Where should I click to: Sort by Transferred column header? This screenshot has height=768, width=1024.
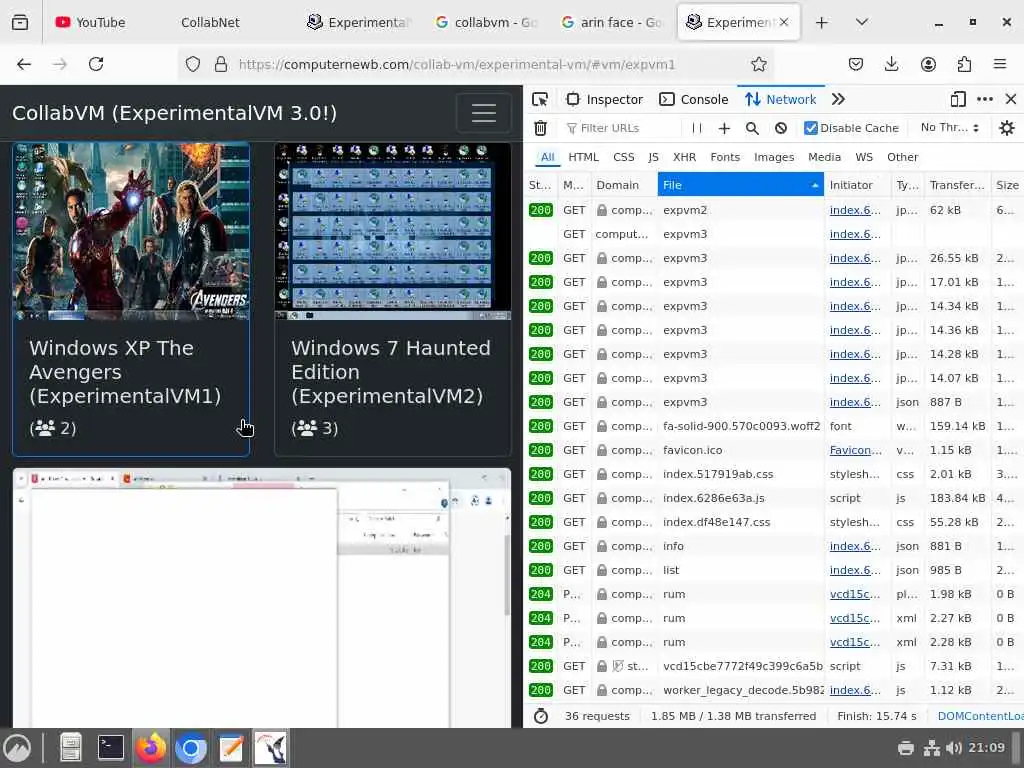click(957, 185)
